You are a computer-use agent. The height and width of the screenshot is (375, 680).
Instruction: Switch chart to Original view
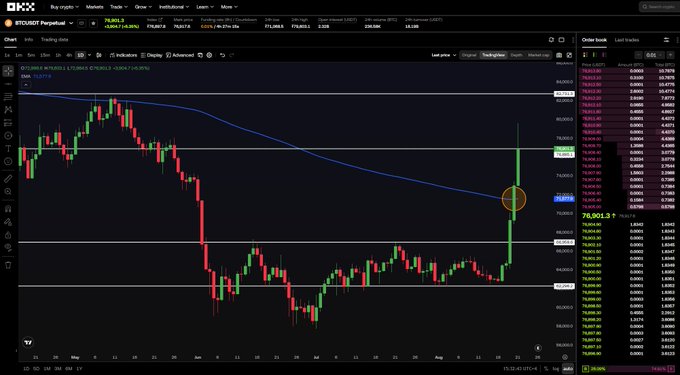tap(469, 55)
